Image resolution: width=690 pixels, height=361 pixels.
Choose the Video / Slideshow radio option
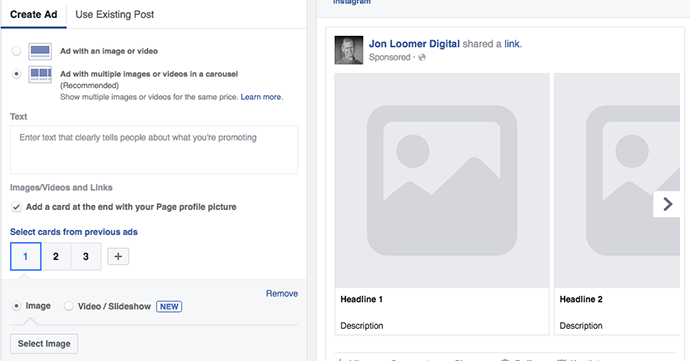(x=69, y=306)
